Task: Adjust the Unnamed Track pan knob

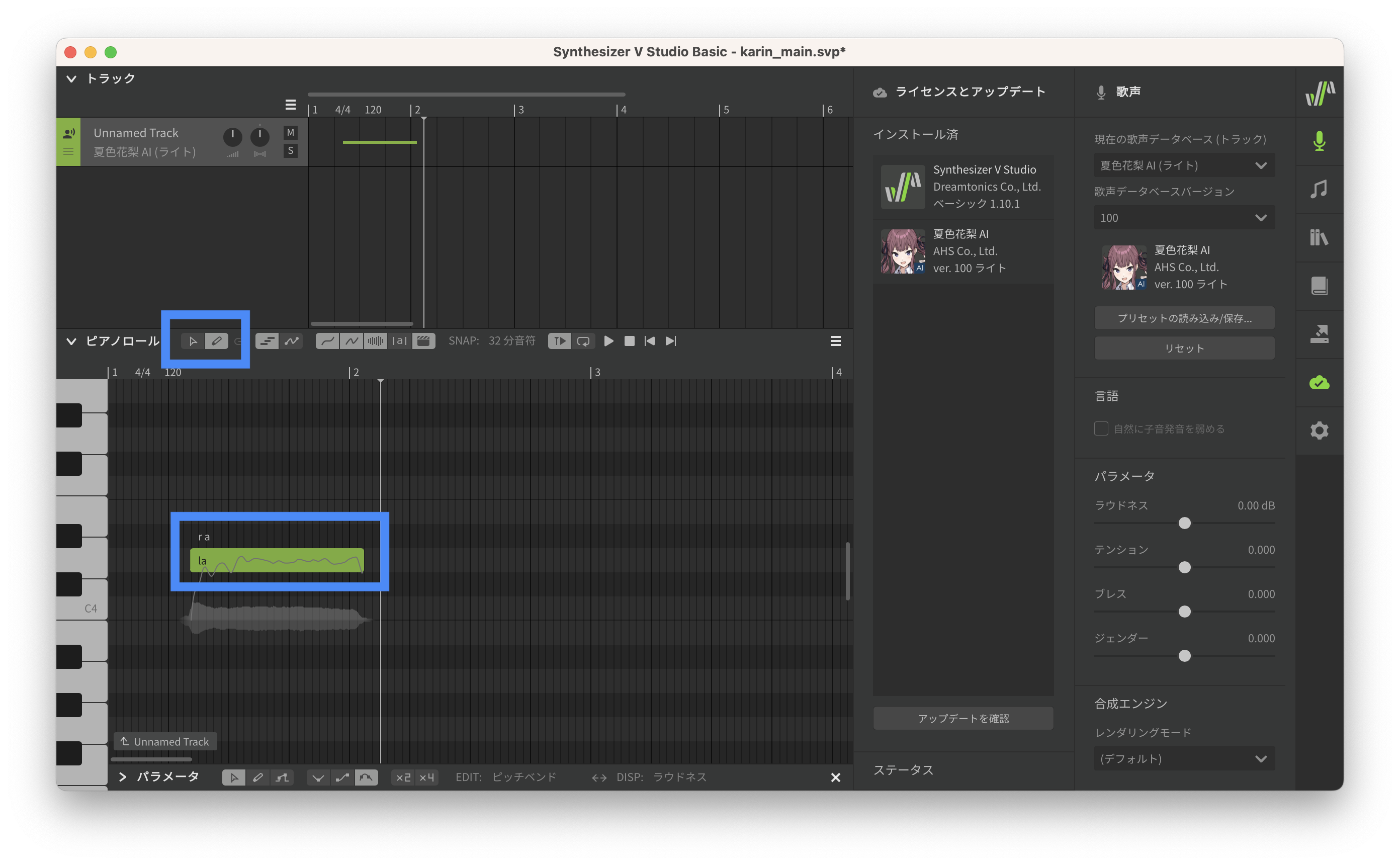Action: [259, 136]
